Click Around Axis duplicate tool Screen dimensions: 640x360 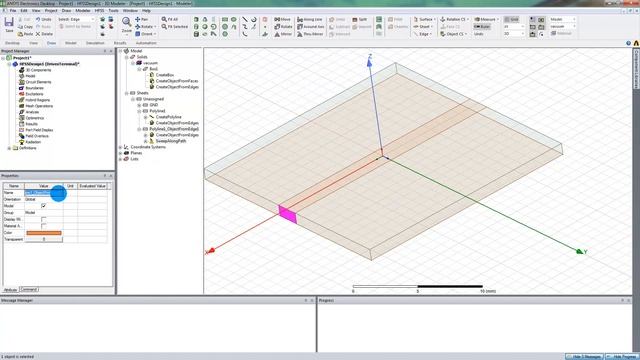tap(311, 27)
